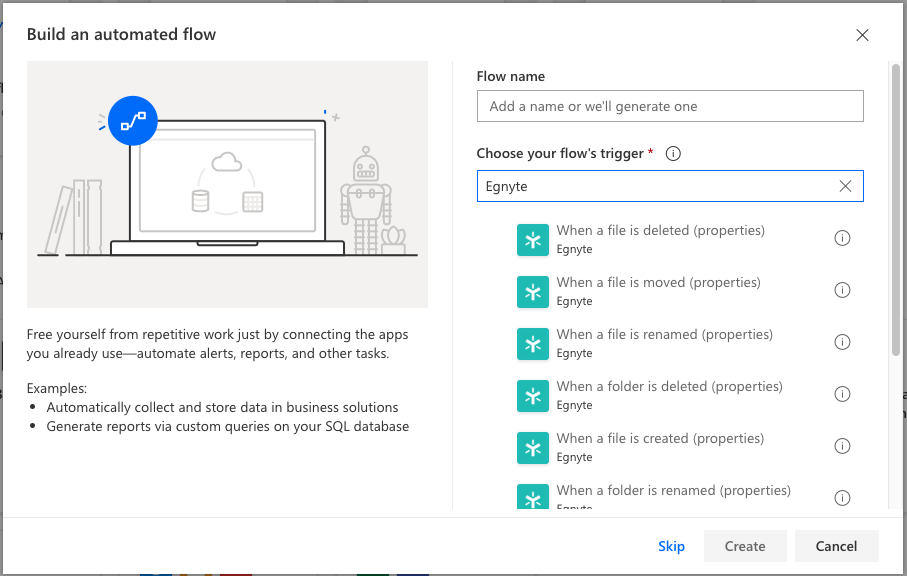Image resolution: width=907 pixels, height=576 pixels.
Task: Show info for file created trigger
Action: point(842,446)
